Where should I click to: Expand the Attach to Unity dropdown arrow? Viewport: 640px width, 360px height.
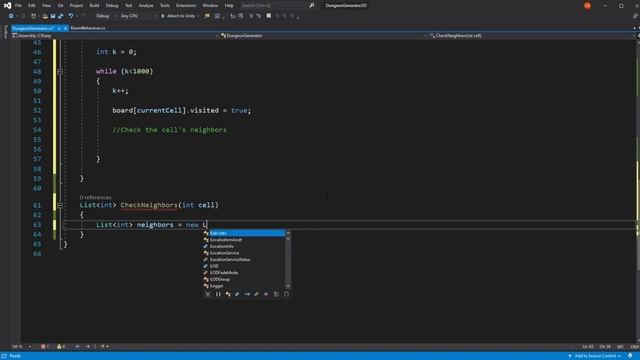(198, 16)
